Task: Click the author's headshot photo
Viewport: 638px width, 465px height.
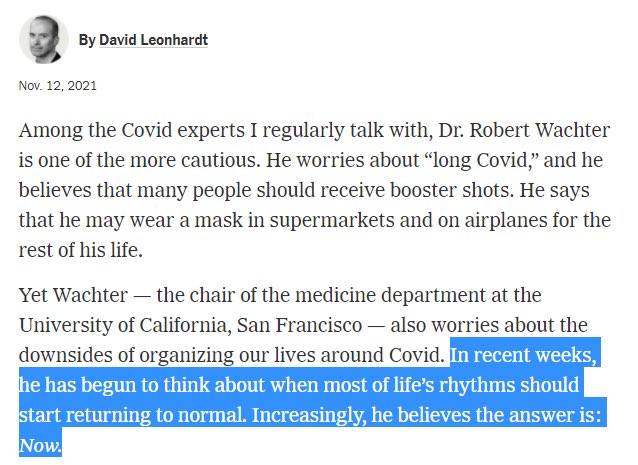Action: 44,39
